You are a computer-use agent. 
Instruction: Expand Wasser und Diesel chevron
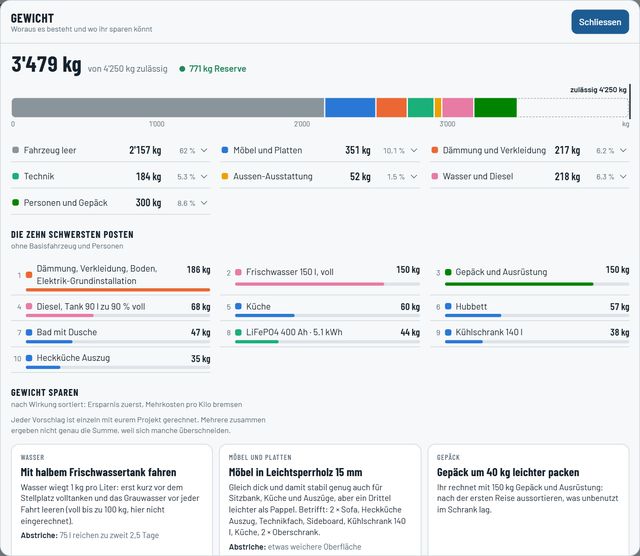[x=623, y=176]
